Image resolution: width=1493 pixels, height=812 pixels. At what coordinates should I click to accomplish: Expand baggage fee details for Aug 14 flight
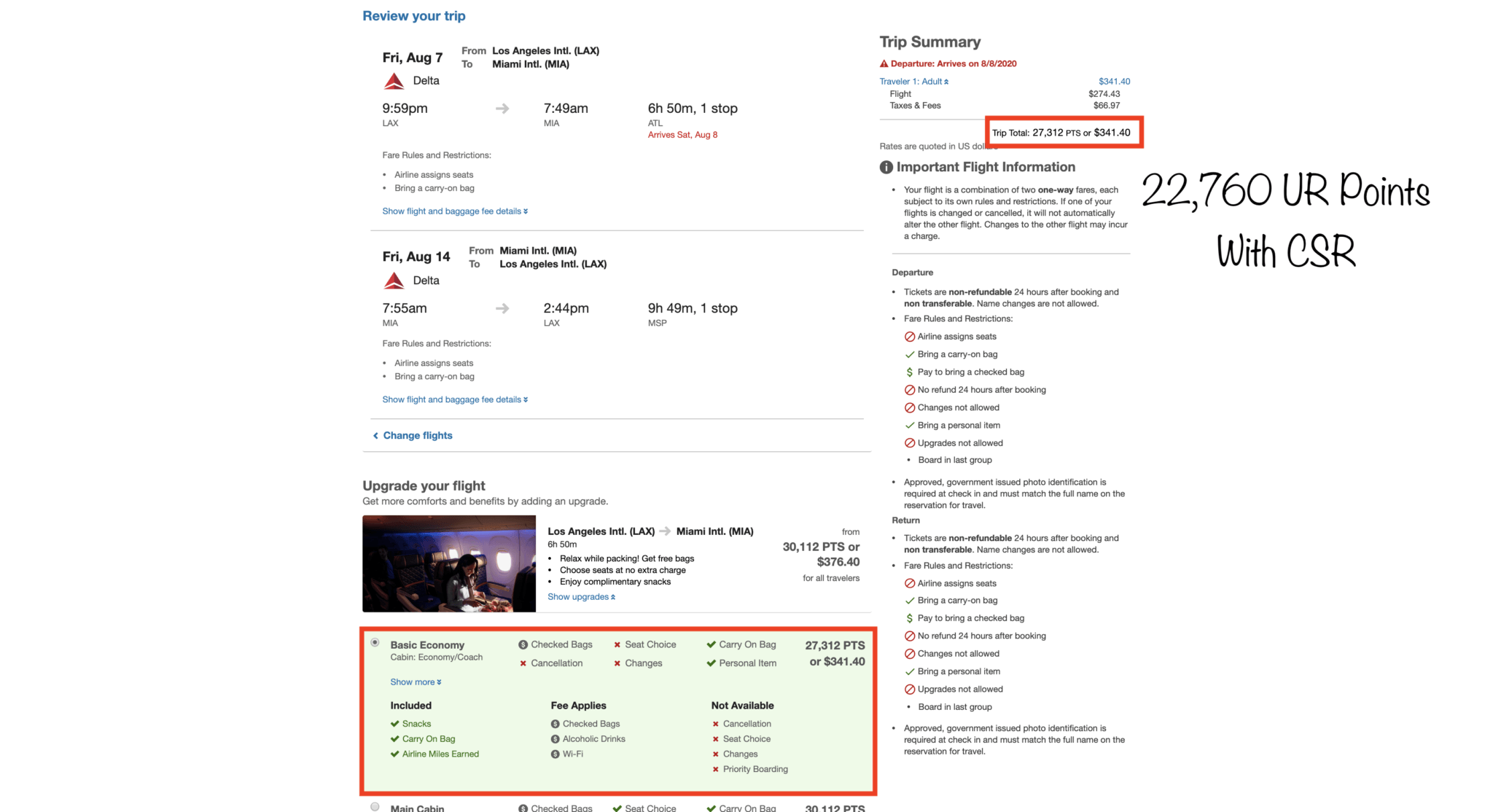(455, 399)
